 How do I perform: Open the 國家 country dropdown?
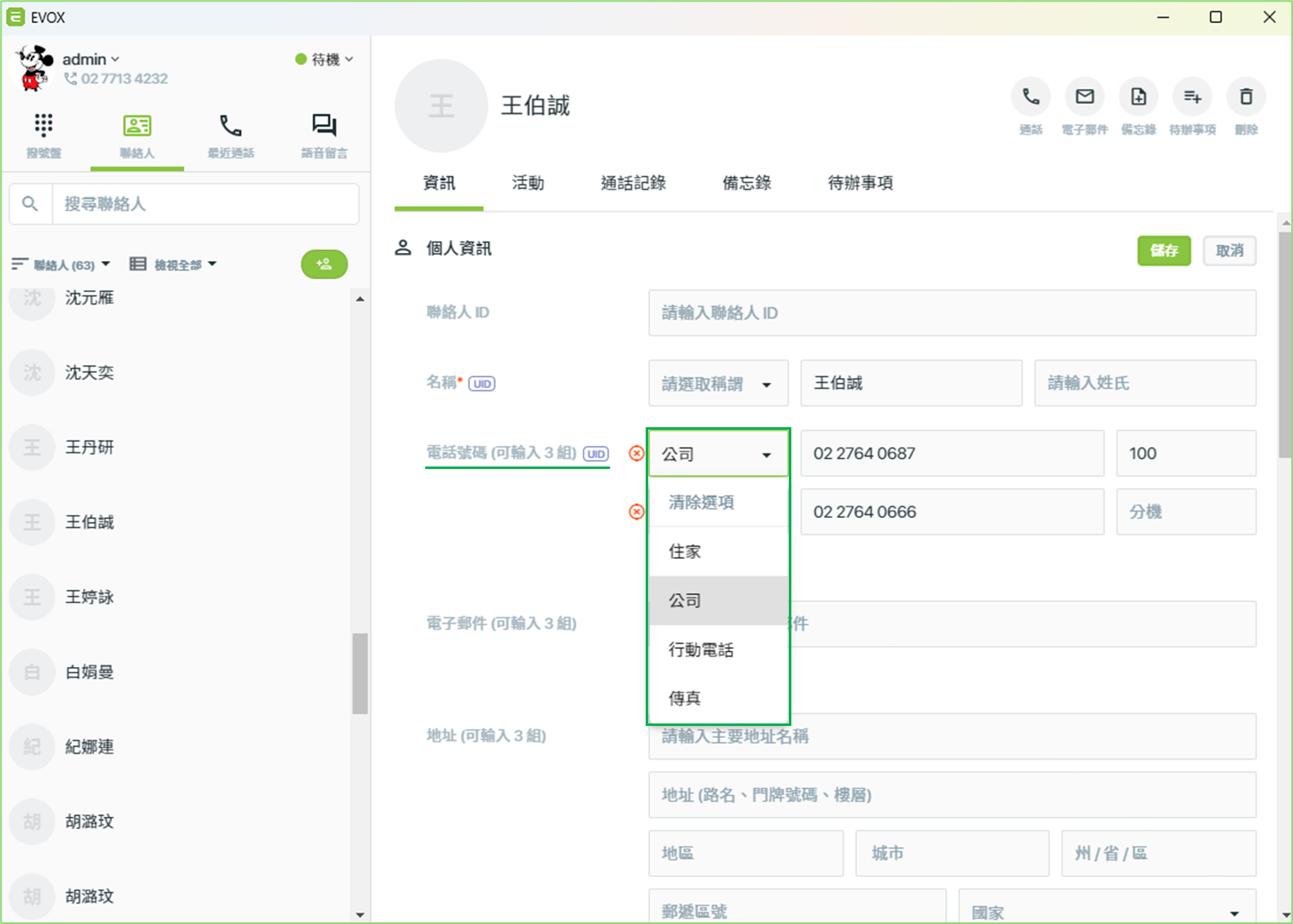point(1107,907)
